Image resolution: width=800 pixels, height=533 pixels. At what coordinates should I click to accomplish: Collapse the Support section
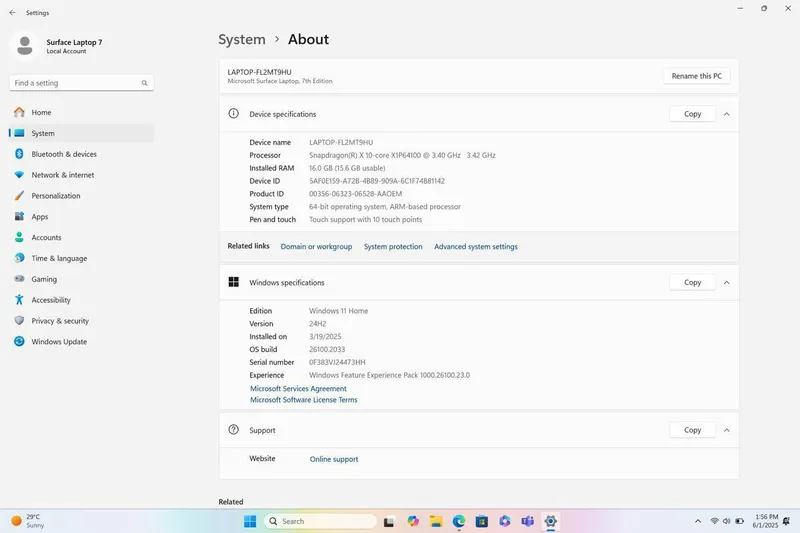pyautogui.click(x=727, y=430)
